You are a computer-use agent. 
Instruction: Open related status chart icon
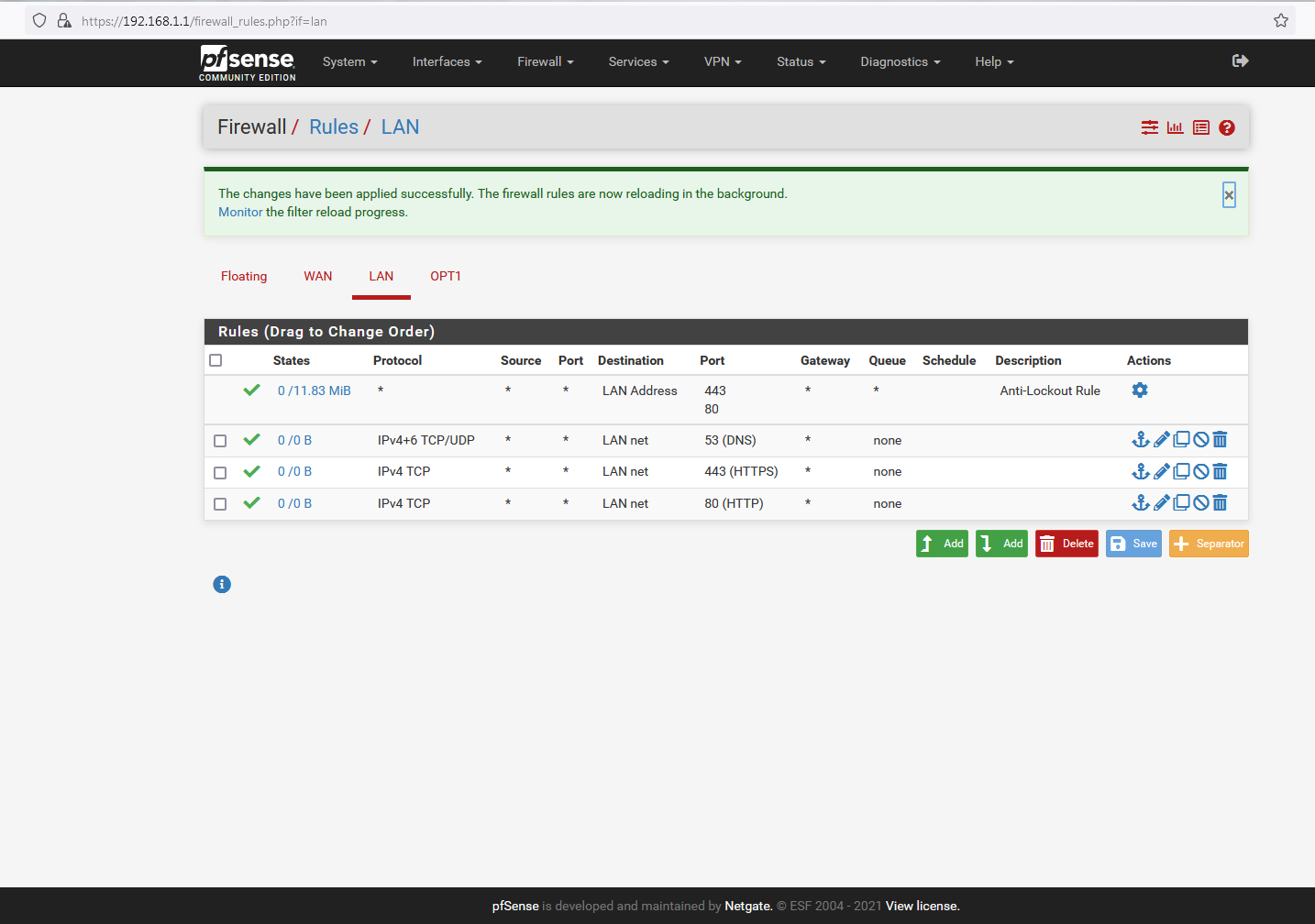point(1175,127)
